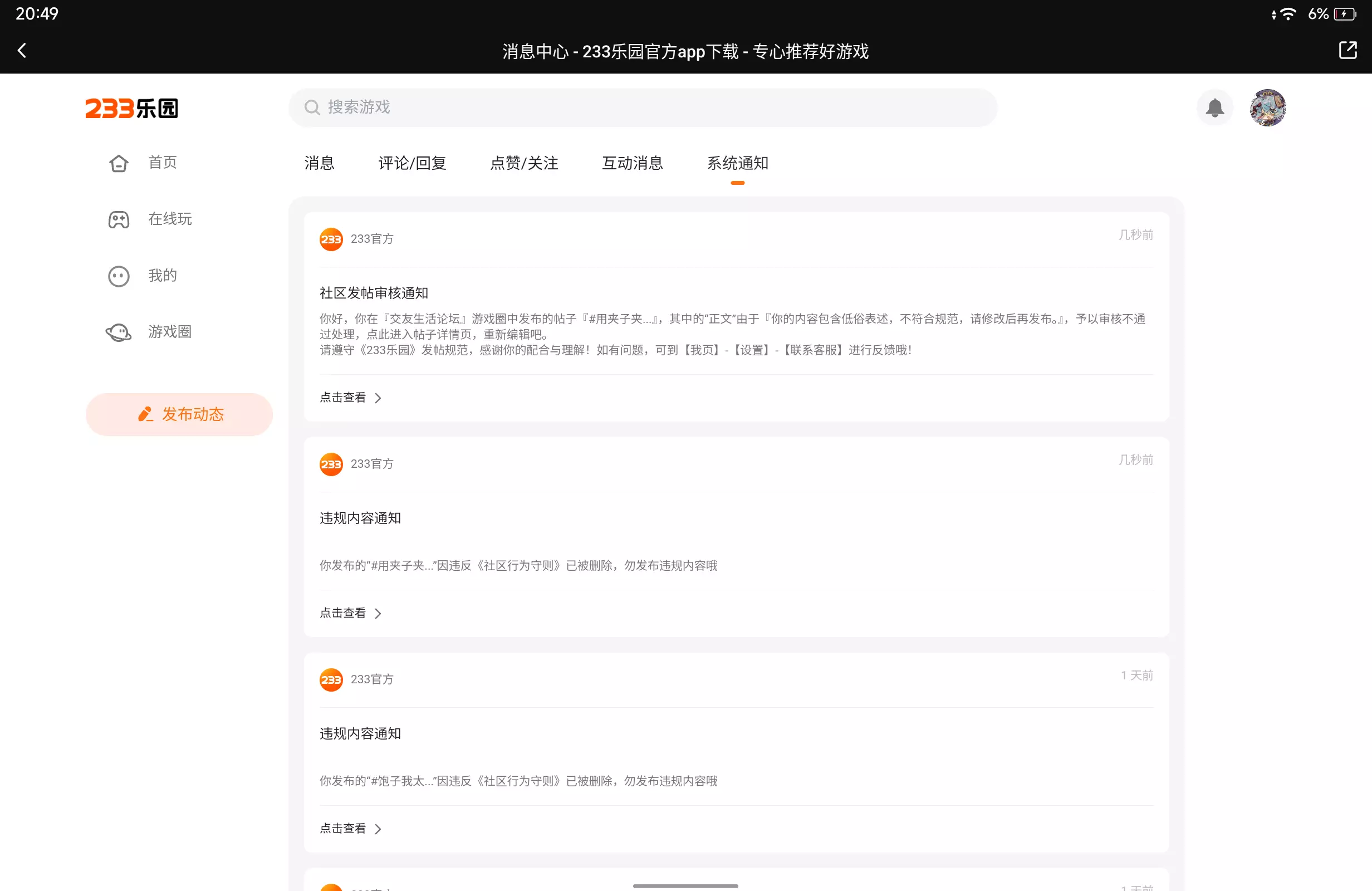Switch to 评论/回复 tab
Image resolution: width=1372 pixels, height=891 pixels.
pos(412,163)
